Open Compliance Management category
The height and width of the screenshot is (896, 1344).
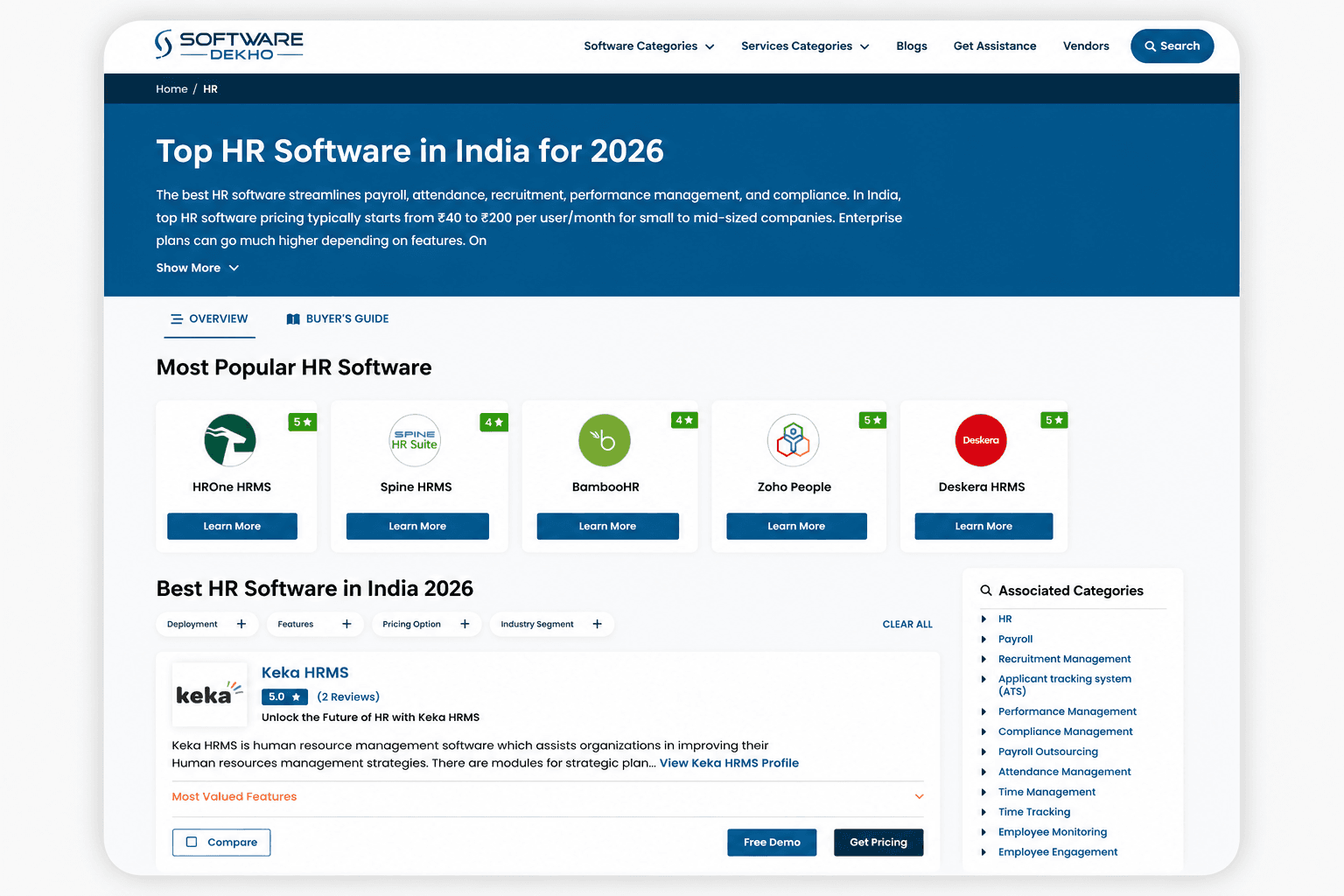(1065, 731)
